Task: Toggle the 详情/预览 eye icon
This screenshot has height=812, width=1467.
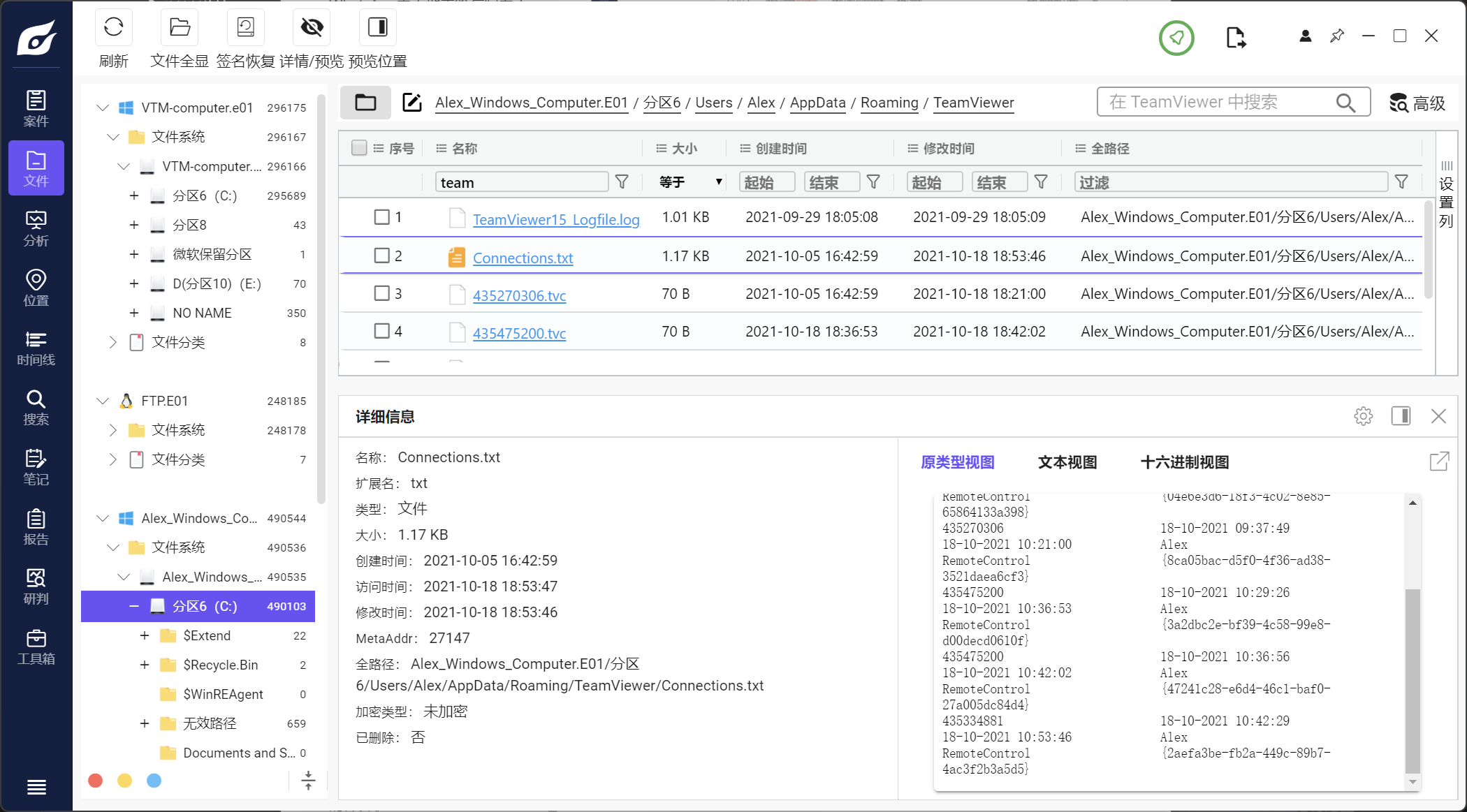Action: pos(312,28)
